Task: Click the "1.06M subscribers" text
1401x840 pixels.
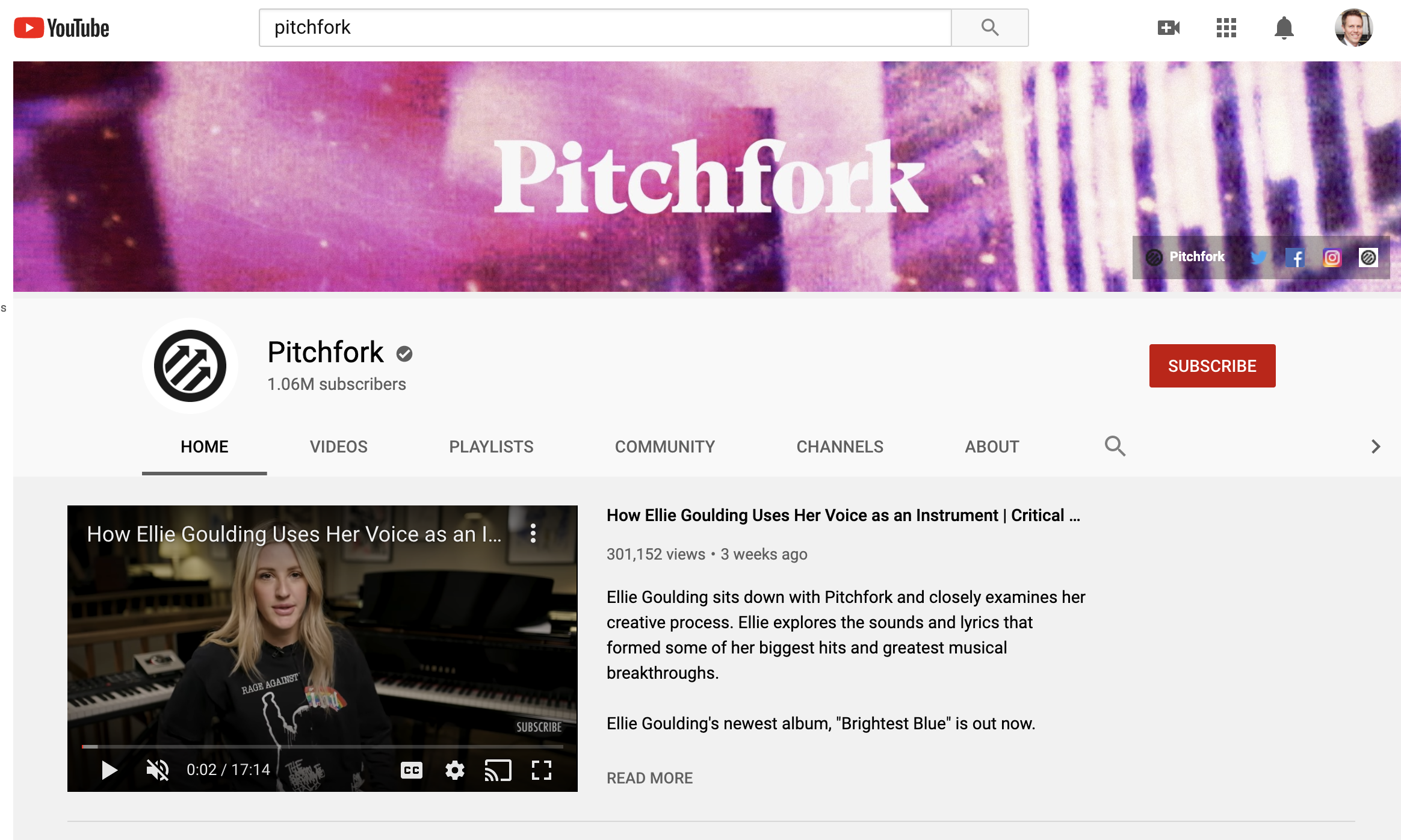Action: coord(337,384)
